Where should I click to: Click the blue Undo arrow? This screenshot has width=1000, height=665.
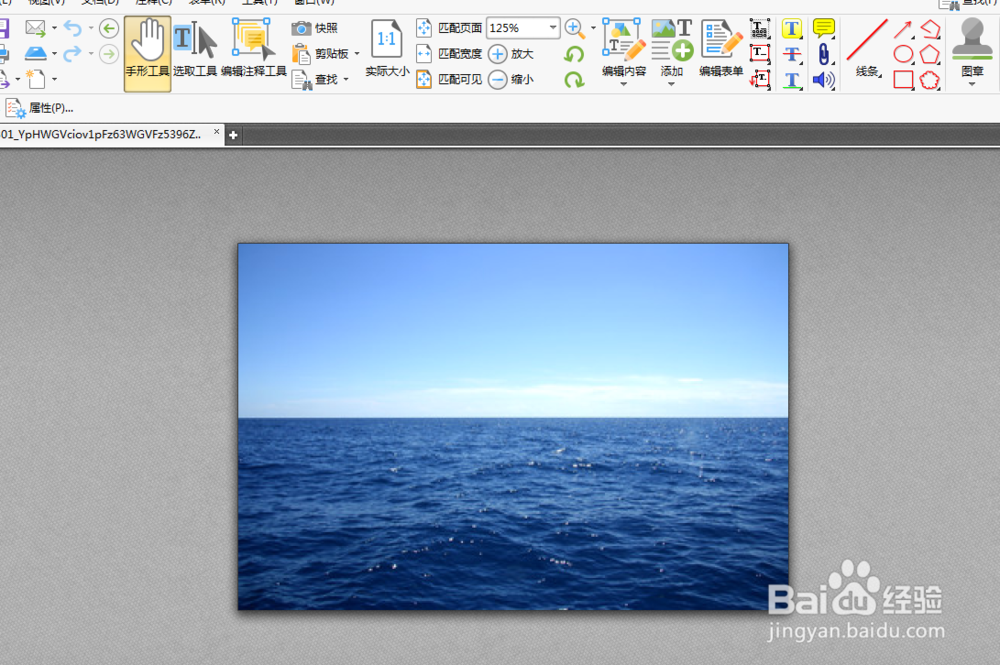tap(73, 28)
